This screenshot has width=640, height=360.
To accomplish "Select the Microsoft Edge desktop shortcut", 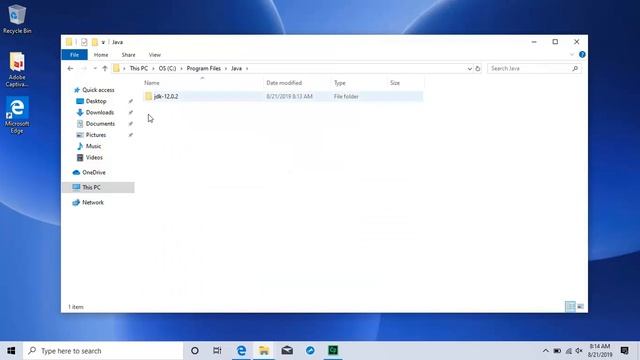I will [x=17, y=115].
